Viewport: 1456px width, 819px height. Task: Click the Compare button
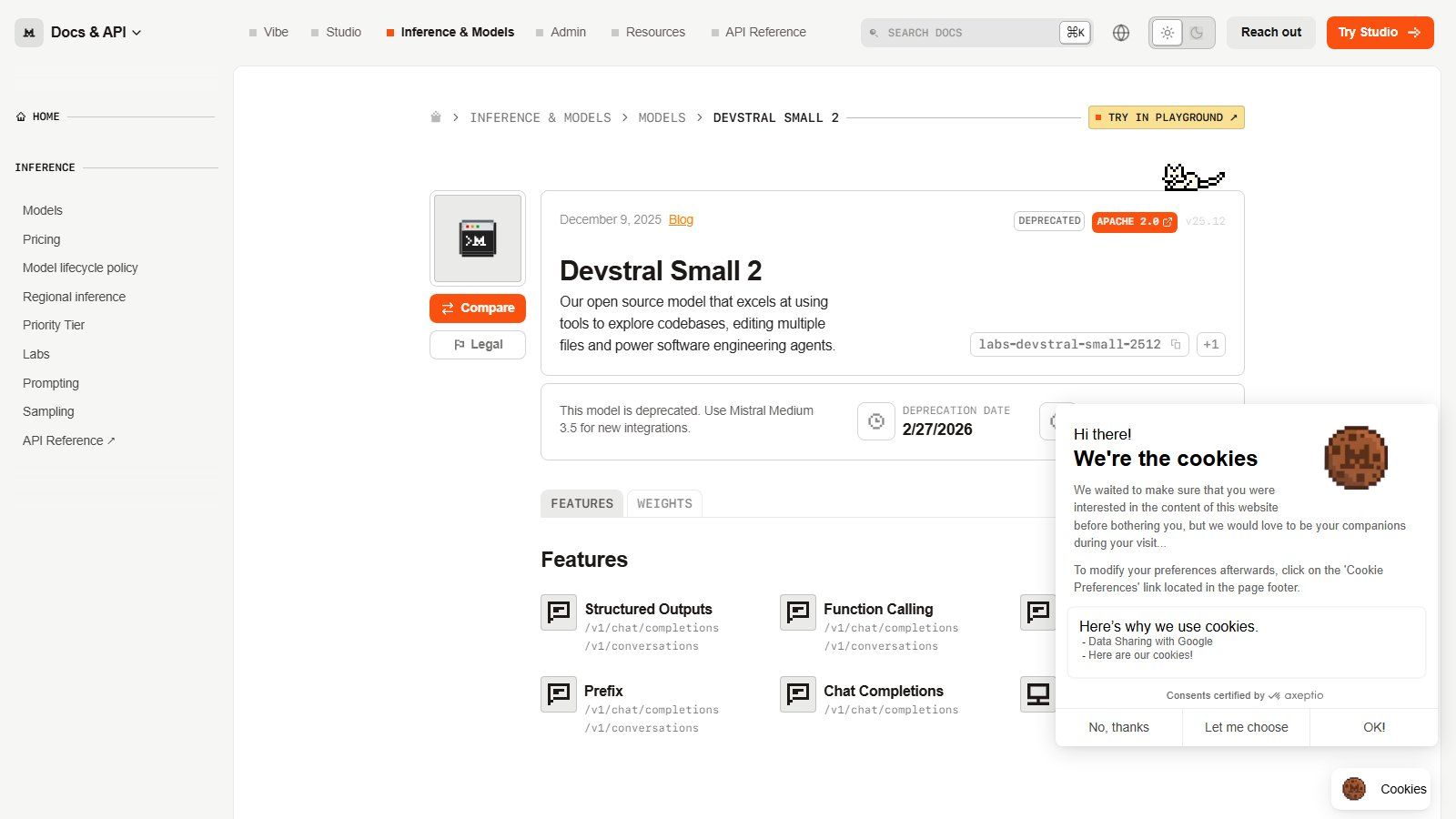(x=478, y=308)
